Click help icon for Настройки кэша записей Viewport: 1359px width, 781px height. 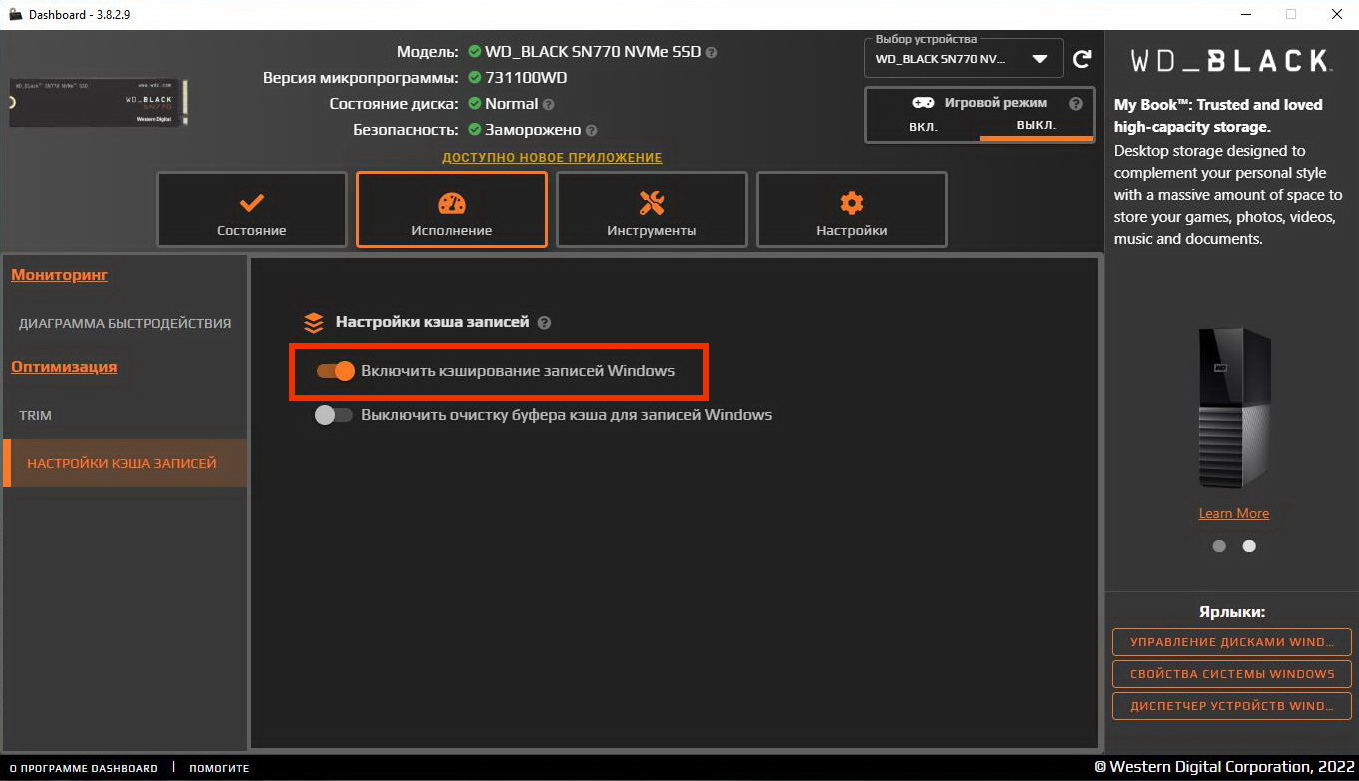[x=544, y=323]
